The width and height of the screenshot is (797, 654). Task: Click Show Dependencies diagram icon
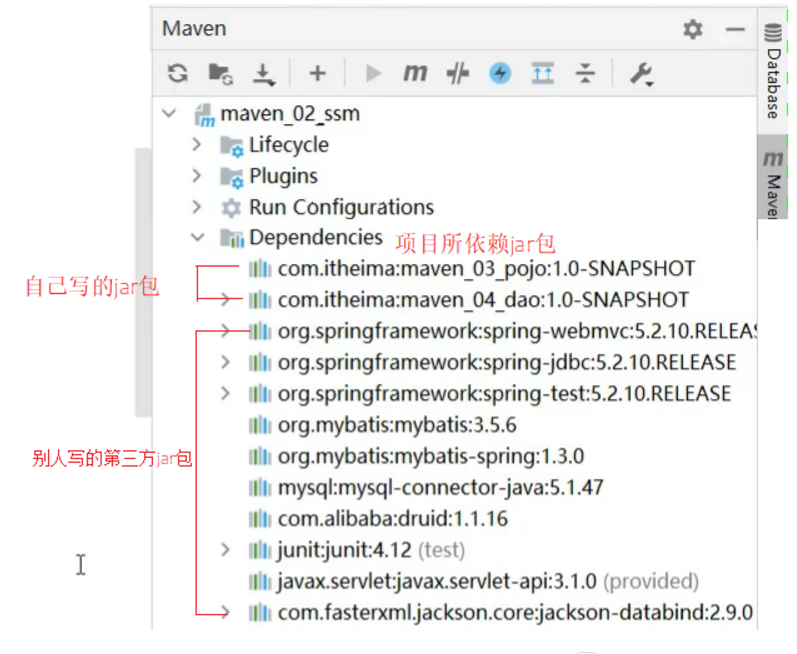click(x=542, y=73)
